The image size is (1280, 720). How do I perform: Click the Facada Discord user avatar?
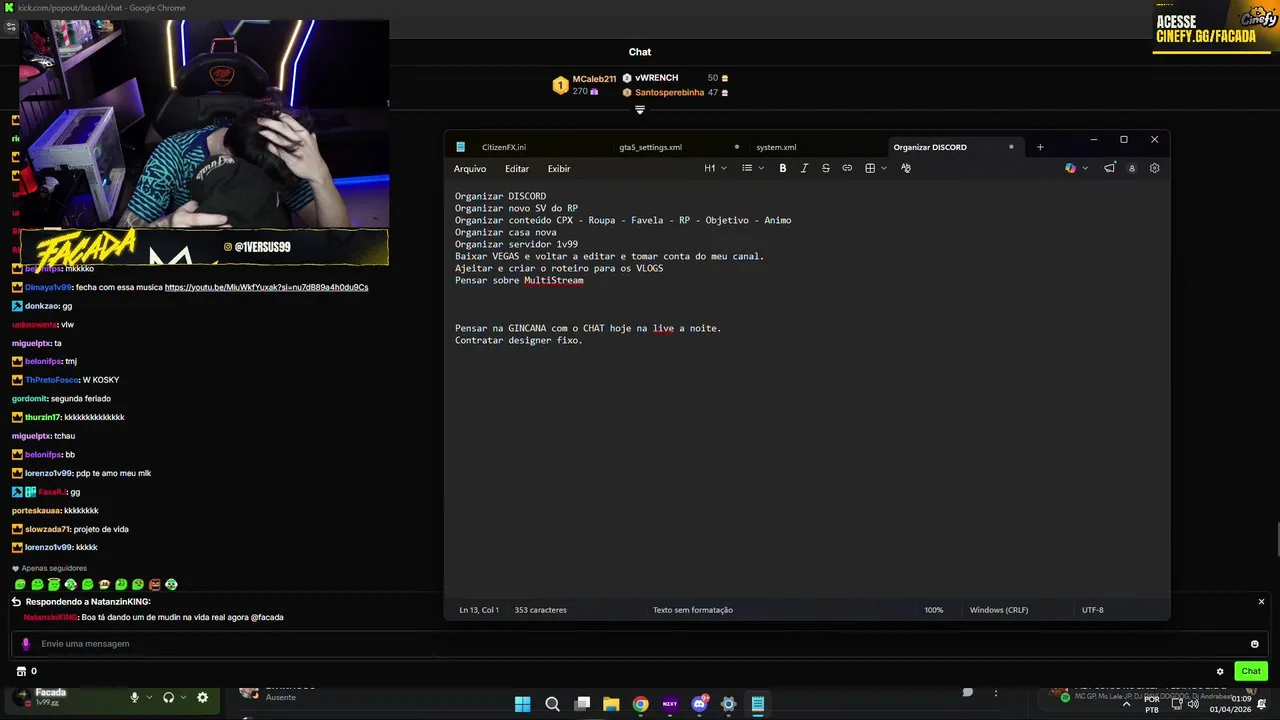(x=22, y=696)
